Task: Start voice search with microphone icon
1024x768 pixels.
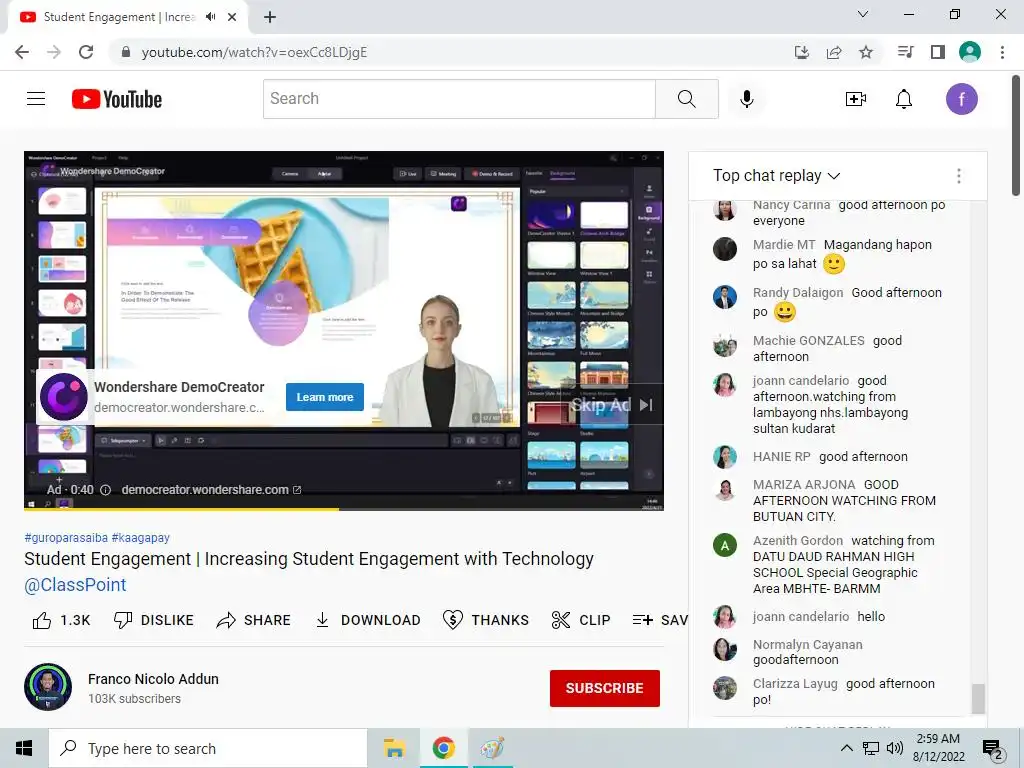Action: tap(746, 99)
